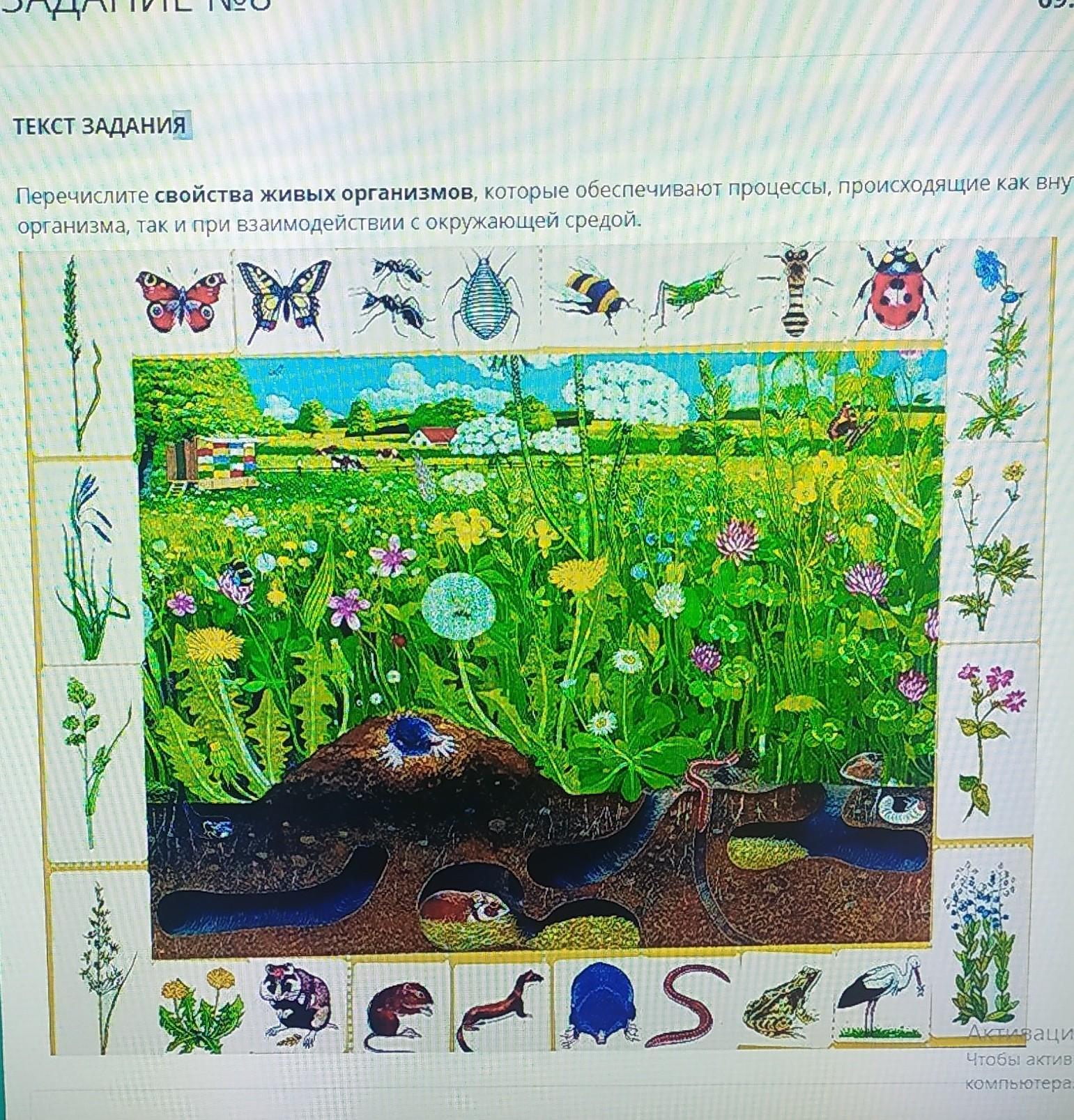Click the white stork picture
The image size is (1074, 1120).
click(x=881, y=997)
